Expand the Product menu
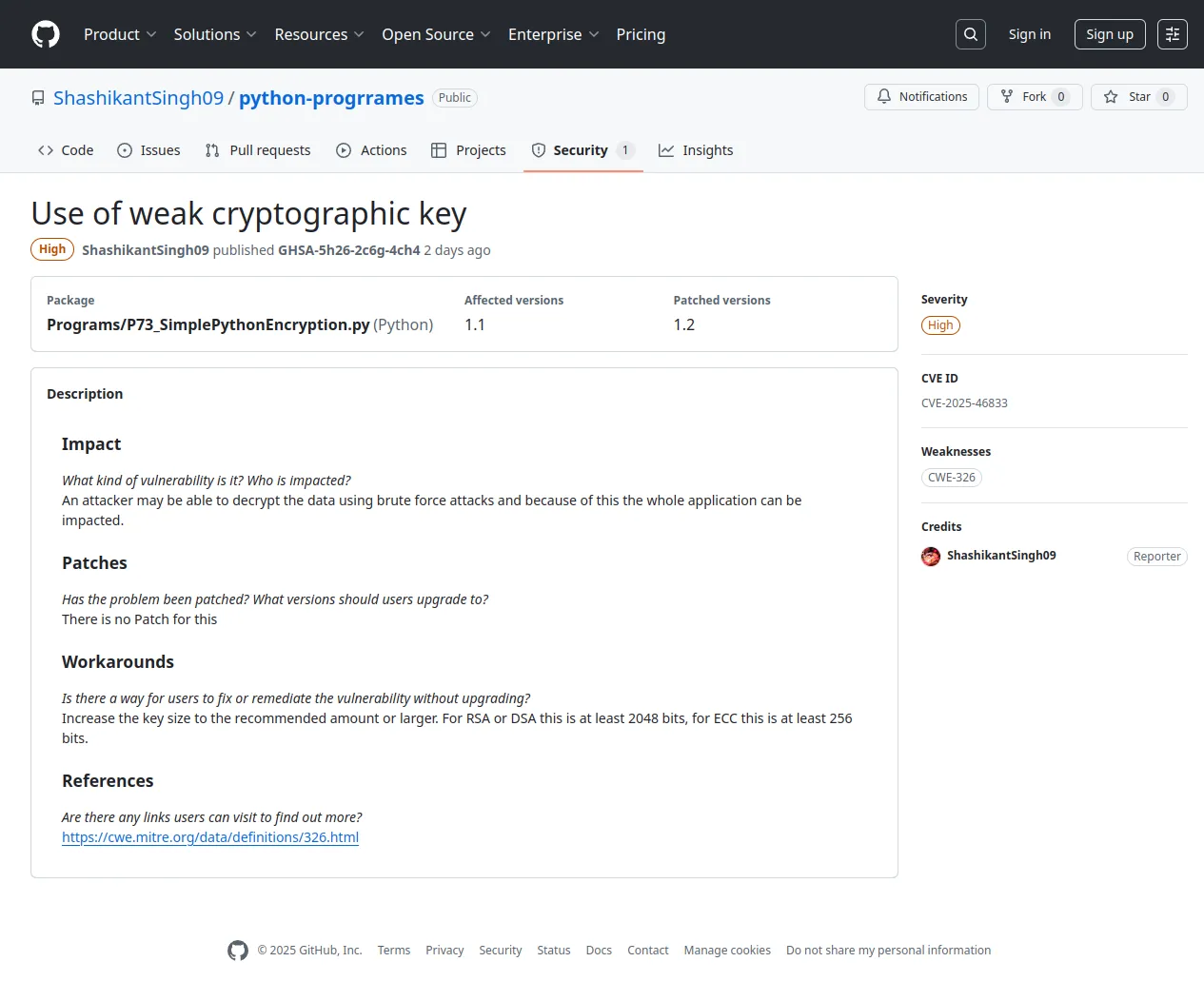The width and height of the screenshot is (1204, 1001). pyautogui.click(x=120, y=34)
